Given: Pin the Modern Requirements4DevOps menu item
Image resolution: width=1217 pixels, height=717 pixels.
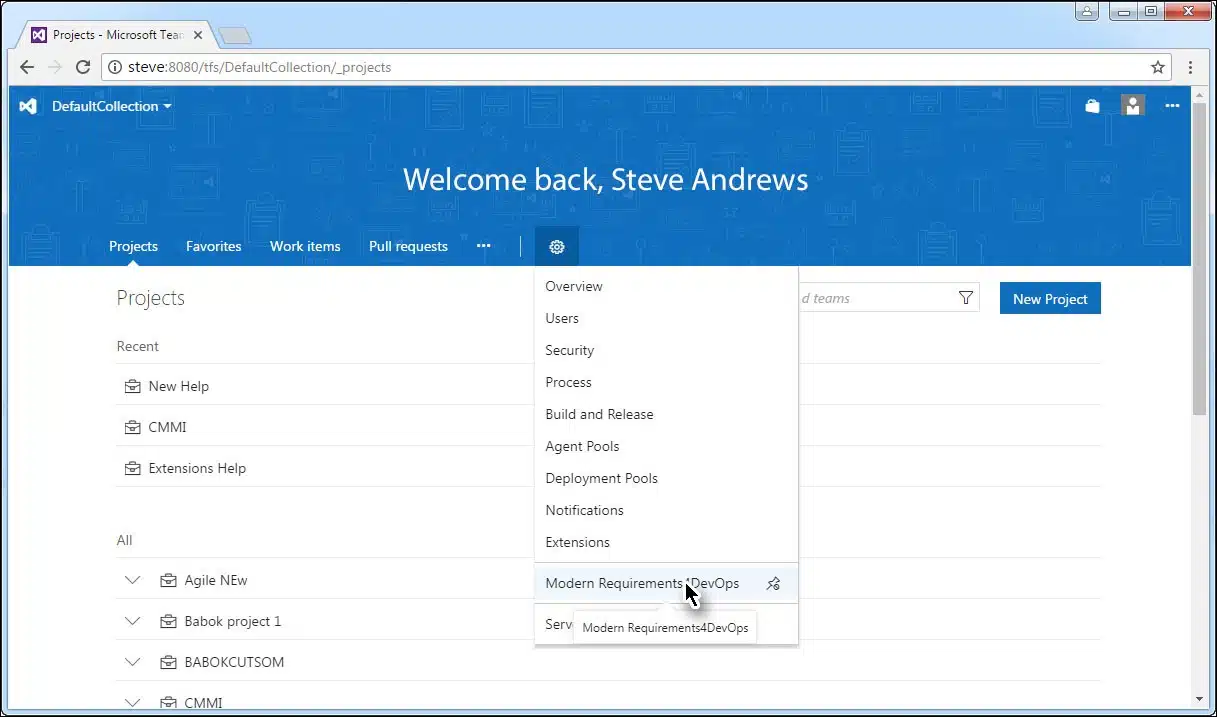Looking at the screenshot, I should point(772,584).
